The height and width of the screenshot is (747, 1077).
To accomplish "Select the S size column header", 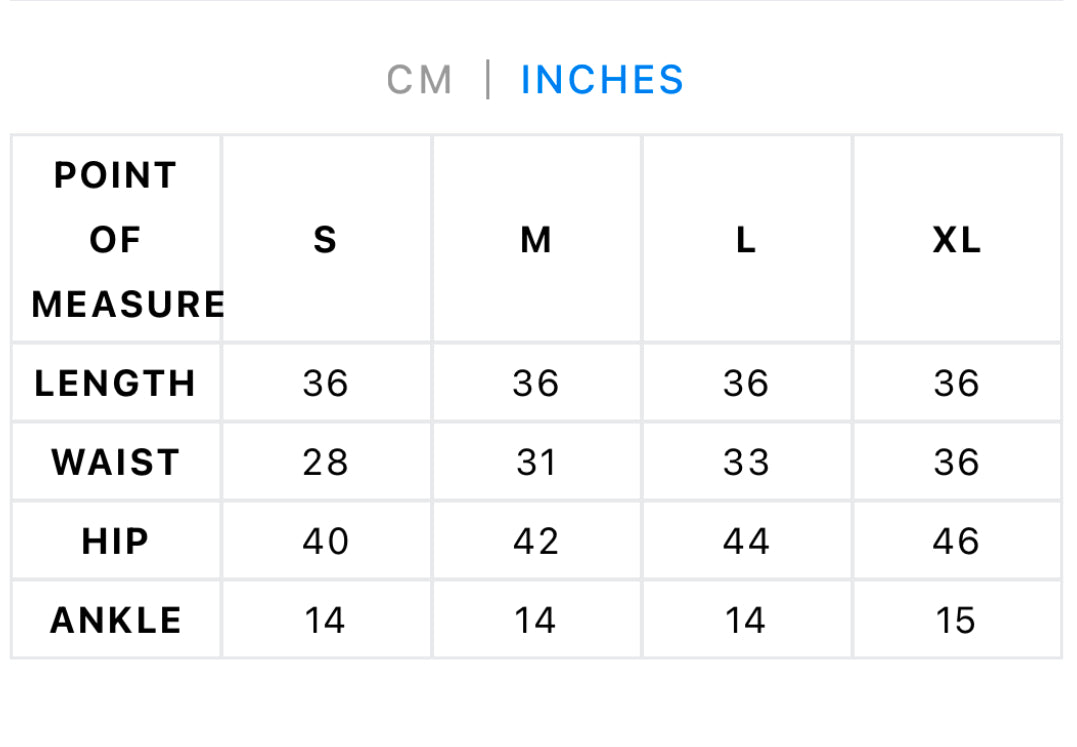I will click(x=325, y=240).
